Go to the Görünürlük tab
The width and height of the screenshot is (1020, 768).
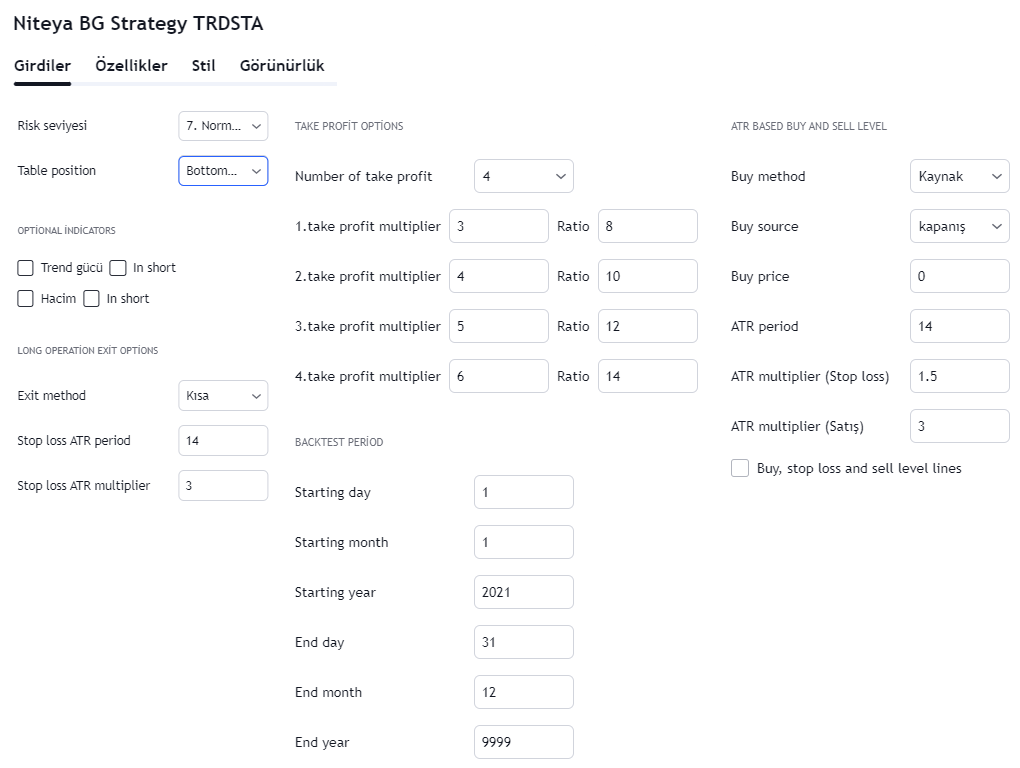(282, 66)
